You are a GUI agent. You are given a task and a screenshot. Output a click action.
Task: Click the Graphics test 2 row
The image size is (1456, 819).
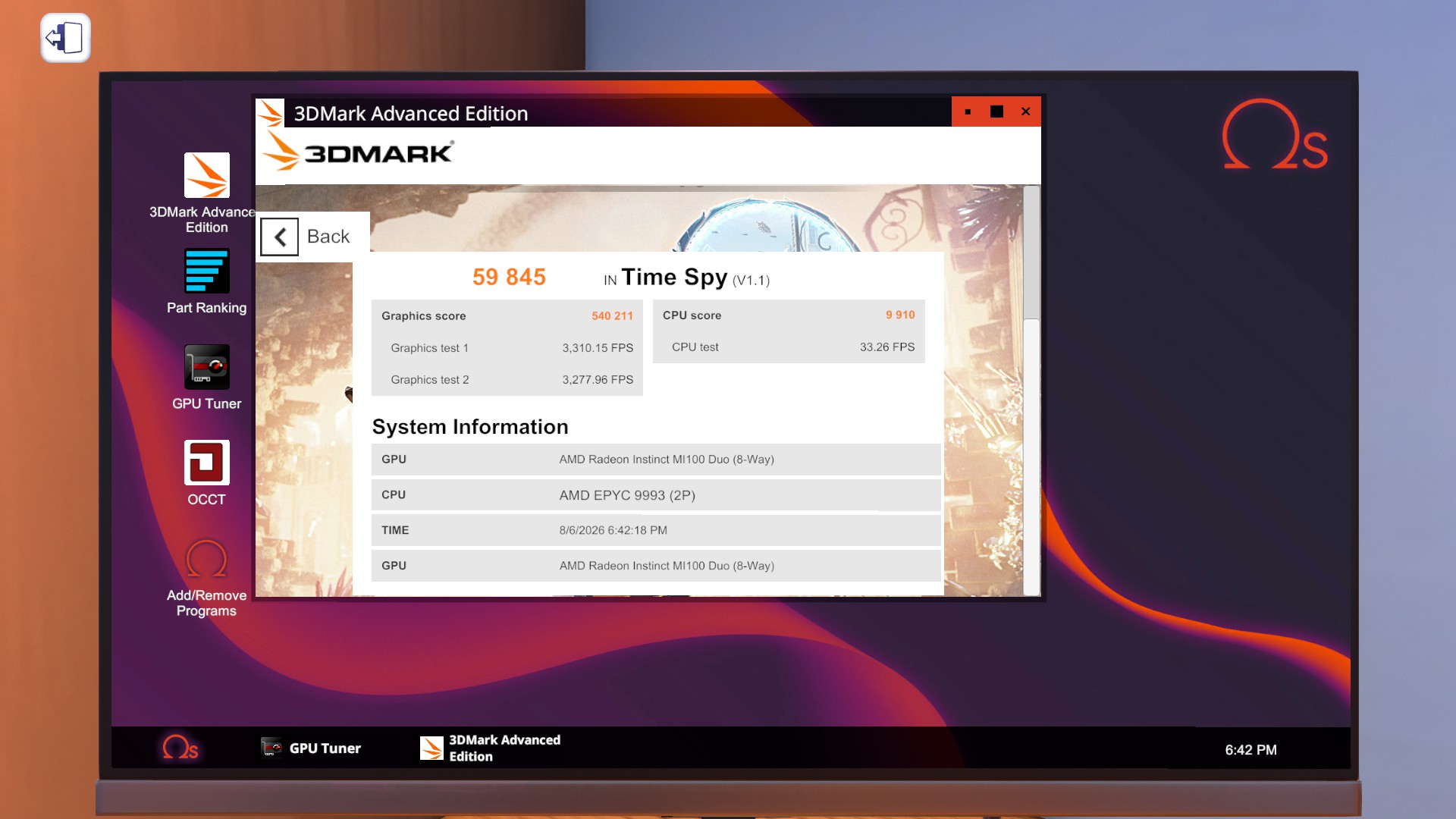pos(507,380)
